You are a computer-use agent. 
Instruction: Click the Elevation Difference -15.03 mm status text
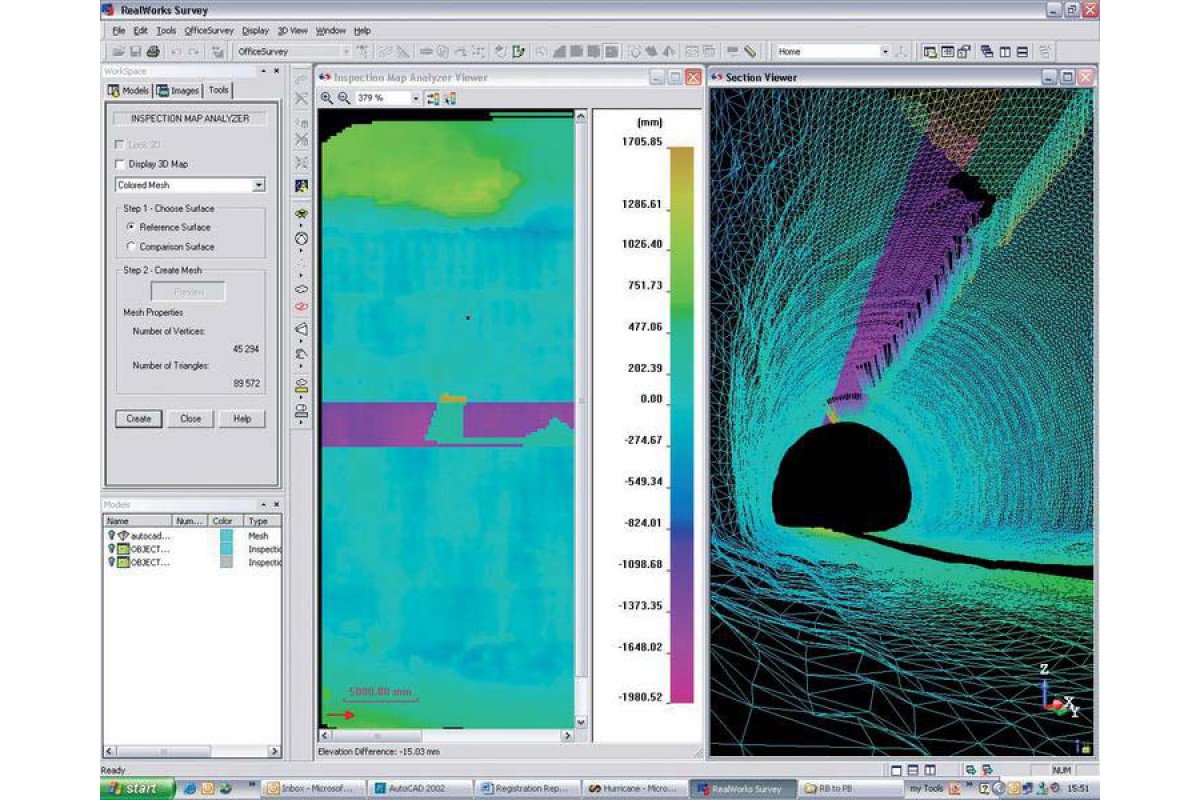[379, 751]
